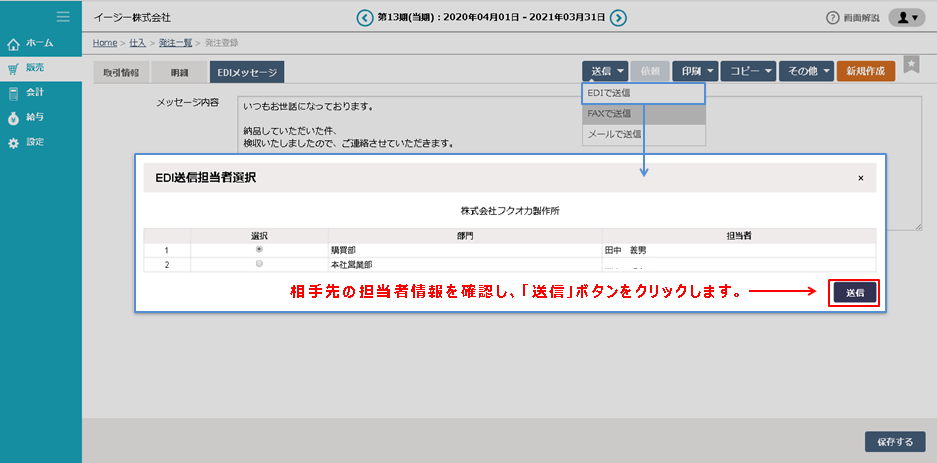
Task: Open 画面解説 help icon
Action: pos(832,18)
